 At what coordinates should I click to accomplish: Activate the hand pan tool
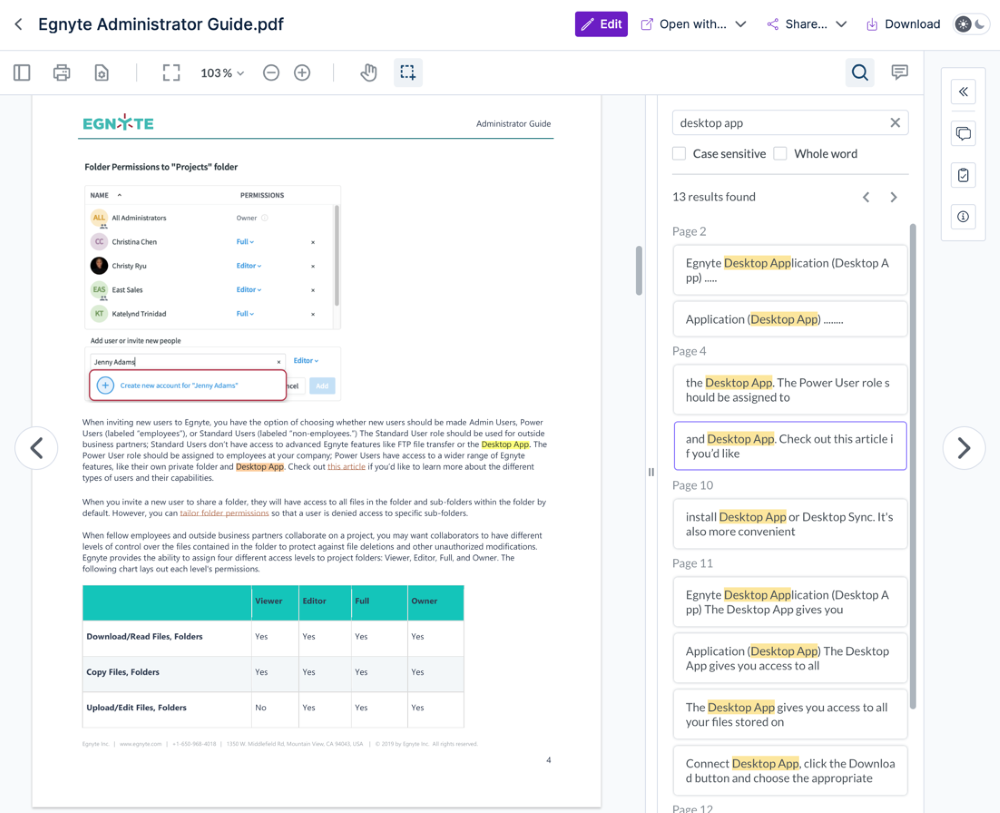click(x=369, y=73)
